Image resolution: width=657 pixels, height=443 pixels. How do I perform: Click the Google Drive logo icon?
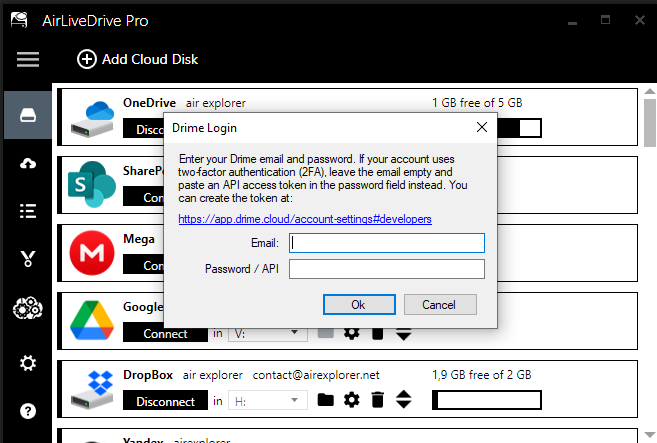click(x=92, y=320)
